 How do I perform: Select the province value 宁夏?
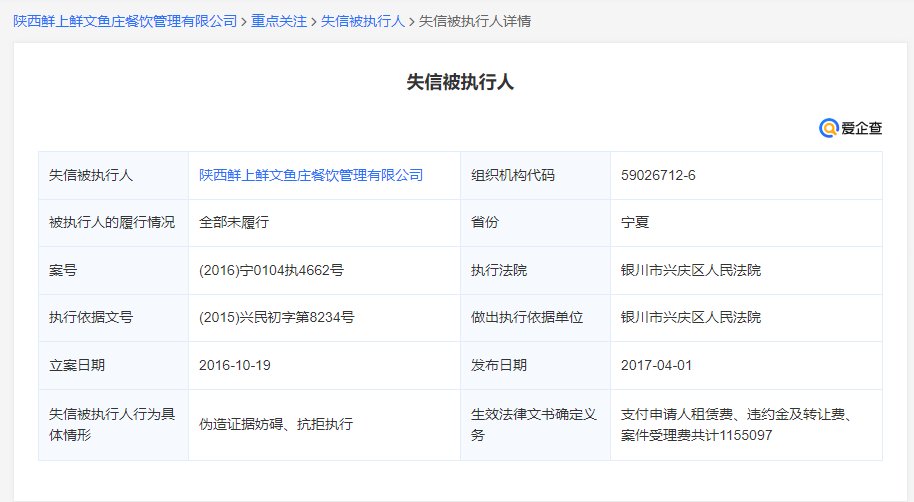[x=635, y=222]
